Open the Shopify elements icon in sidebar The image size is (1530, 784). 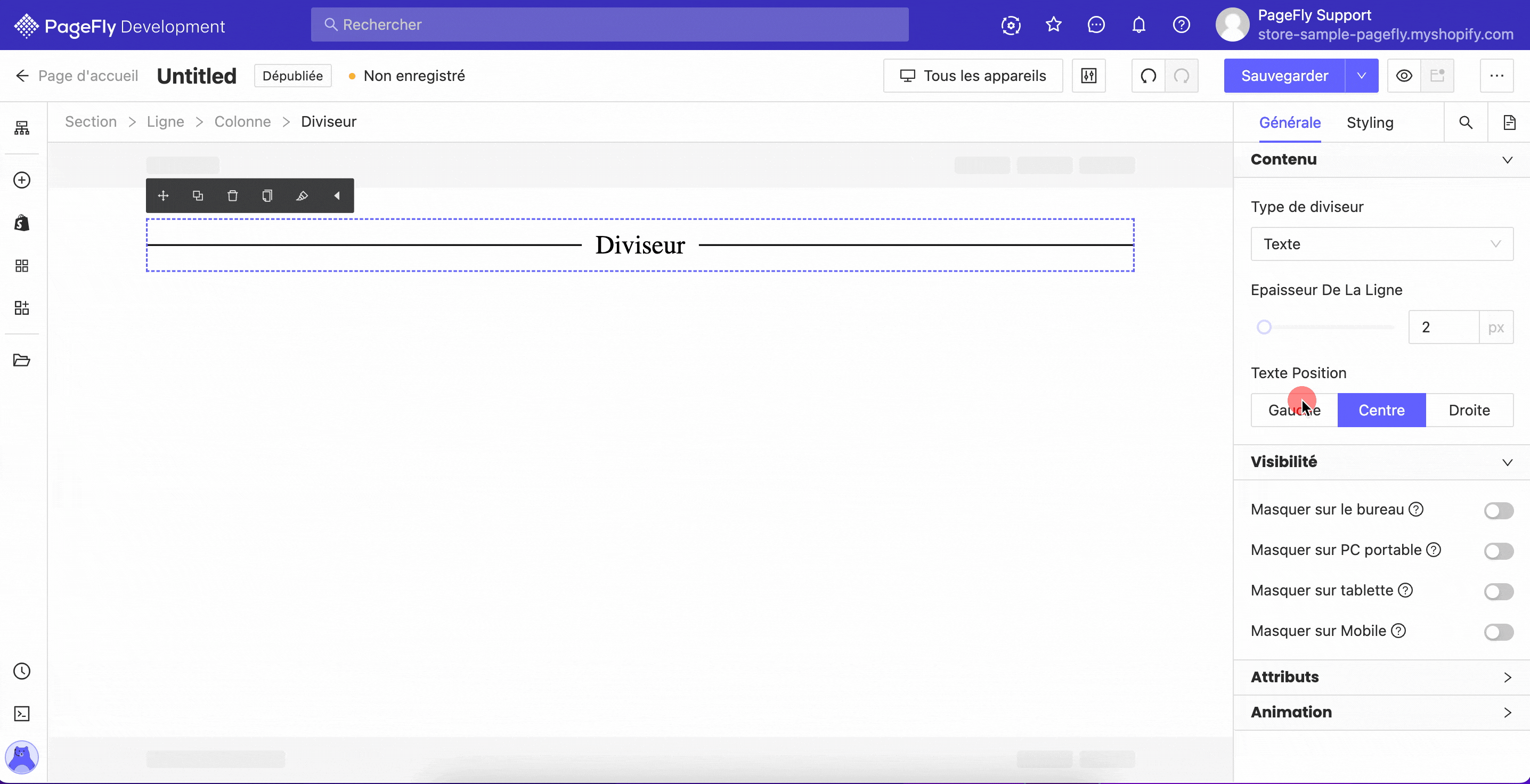(22, 223)
